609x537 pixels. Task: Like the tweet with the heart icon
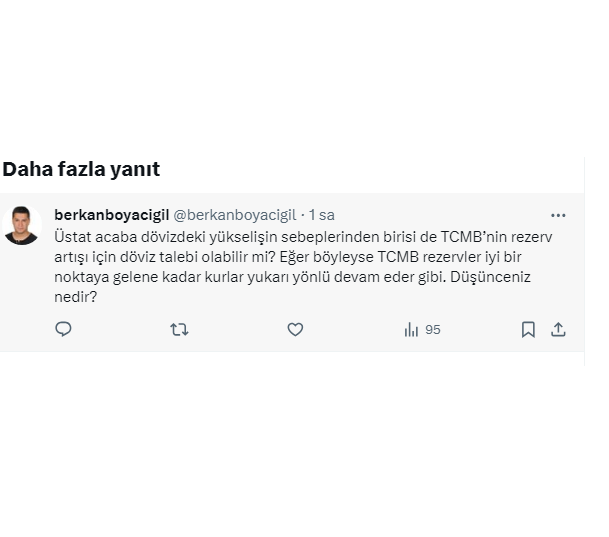295,329
